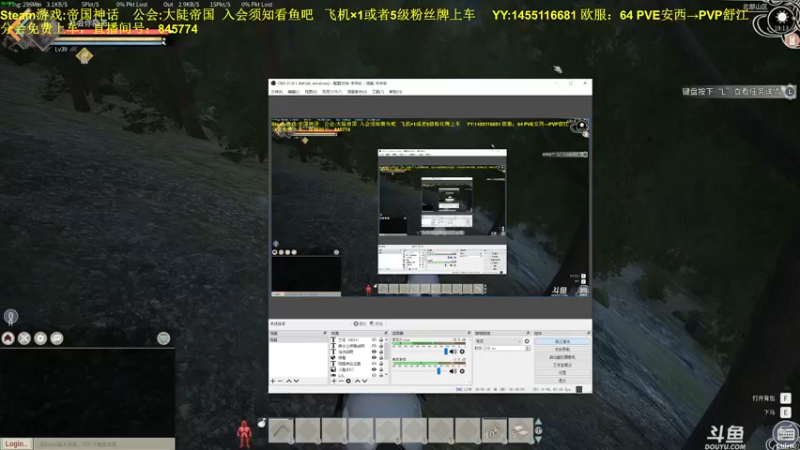Add a source with plus in OBS Sources
The height and width of the screenshot is (450, 800).
pos(334,381)
